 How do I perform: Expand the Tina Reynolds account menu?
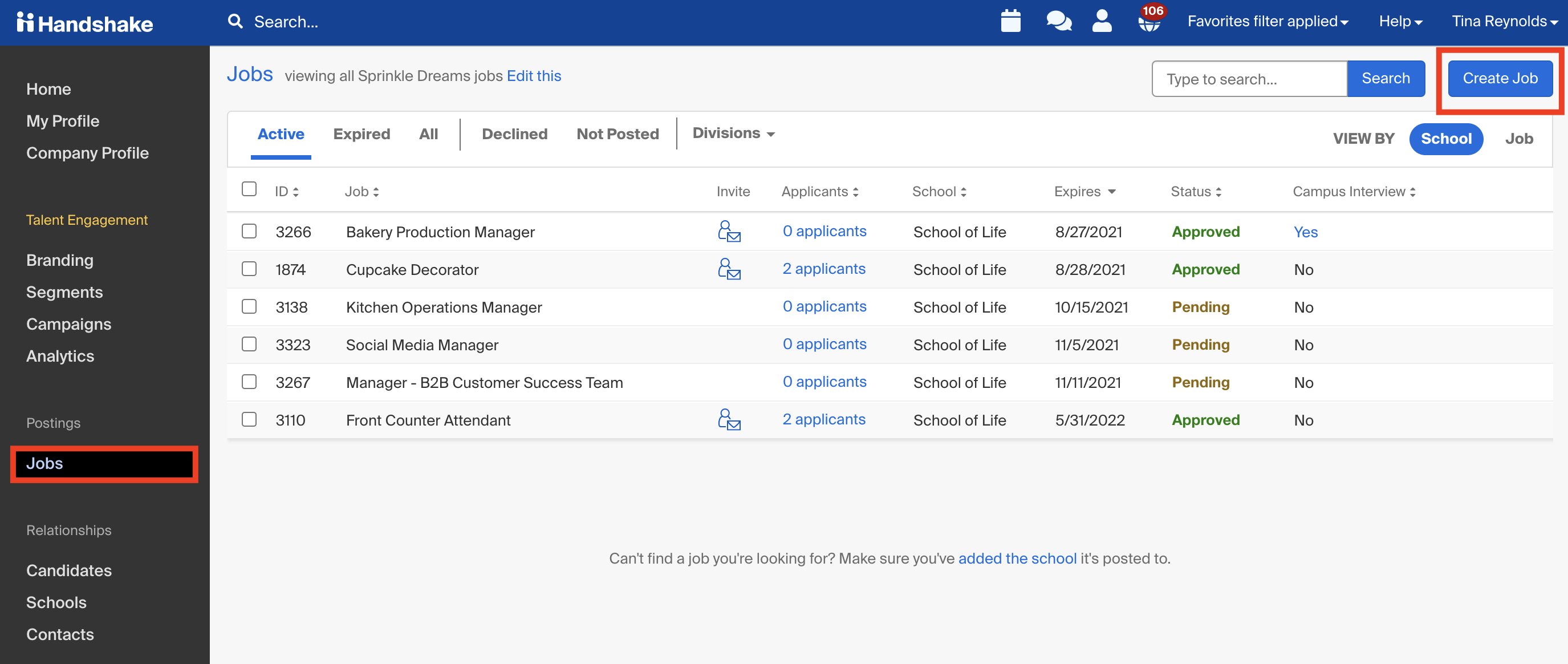[1503, 21]
